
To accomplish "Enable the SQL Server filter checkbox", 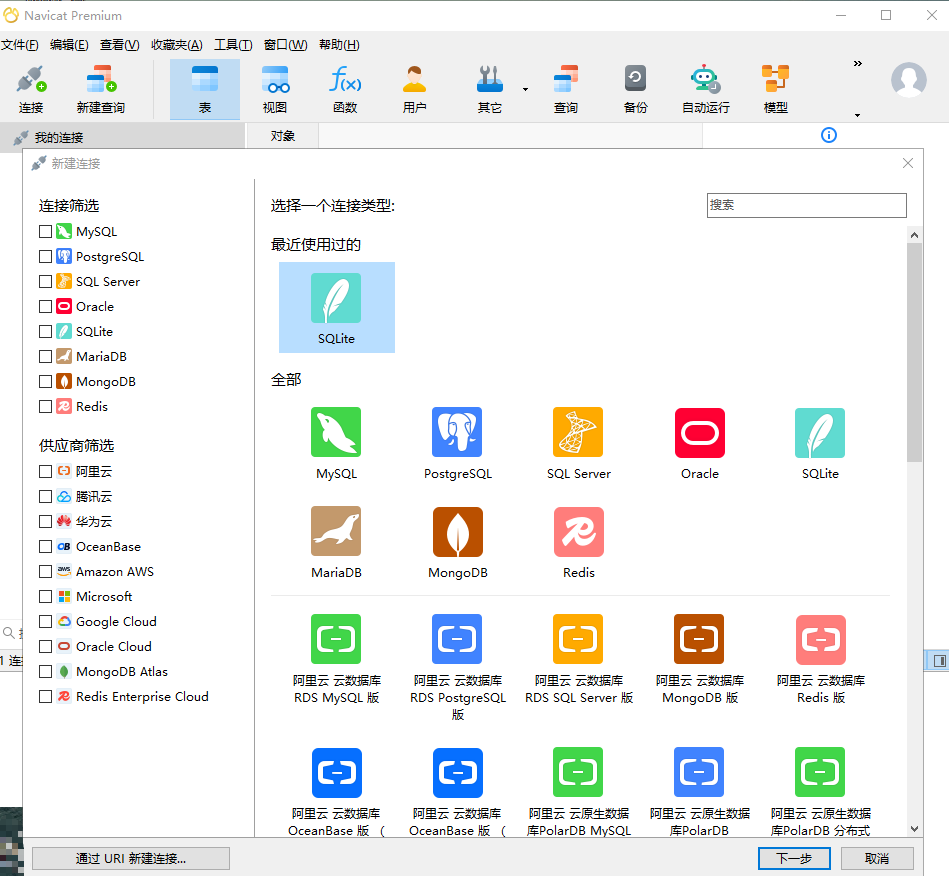I will [45, 282].
